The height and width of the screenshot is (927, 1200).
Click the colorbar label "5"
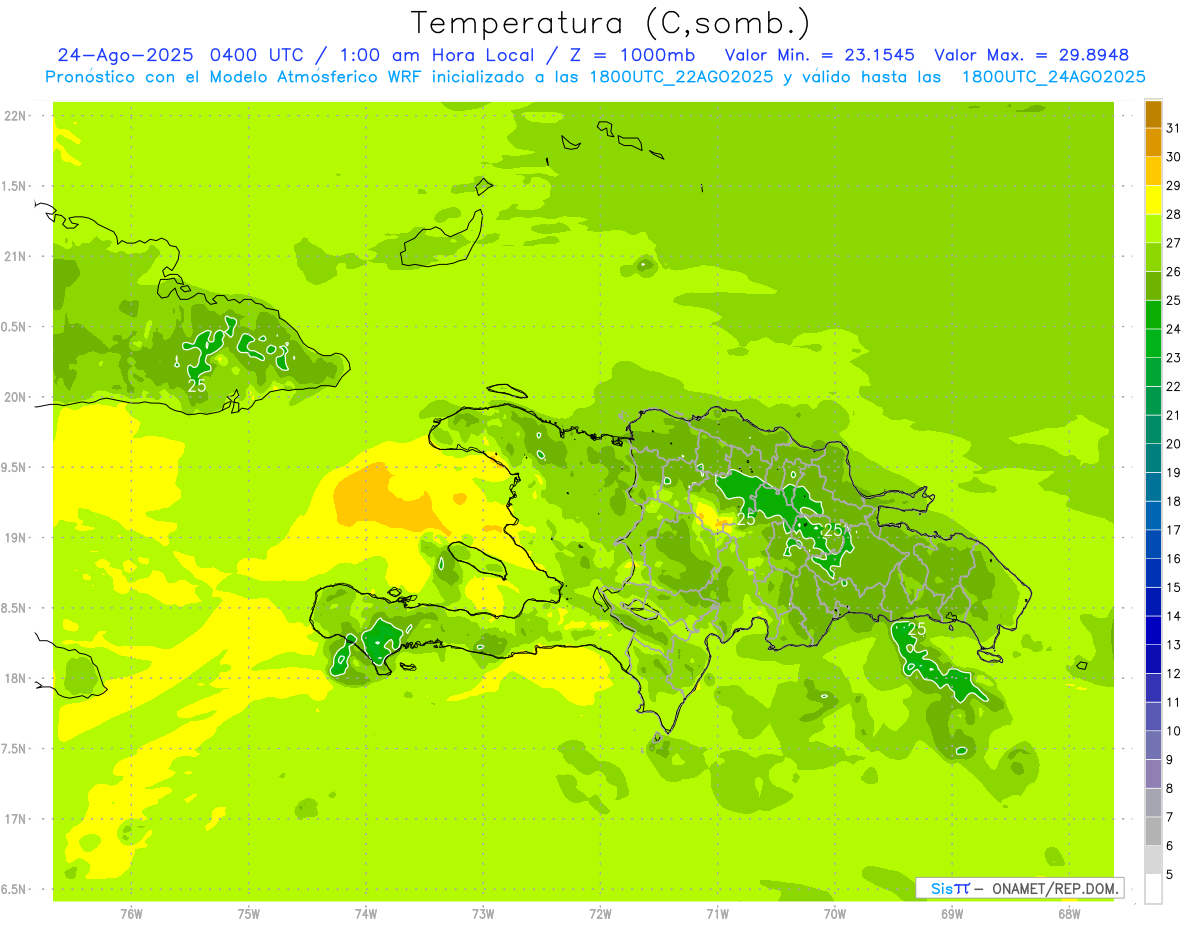(1170, 875)
